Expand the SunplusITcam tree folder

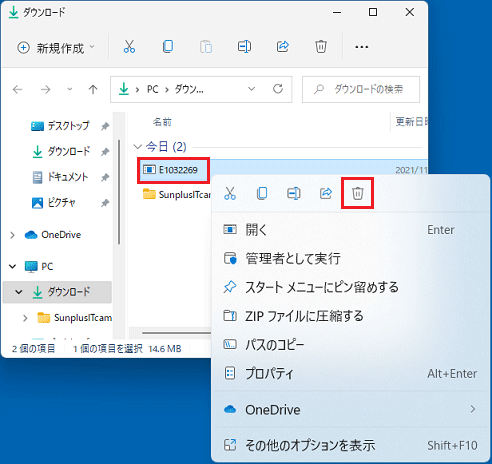25,318
